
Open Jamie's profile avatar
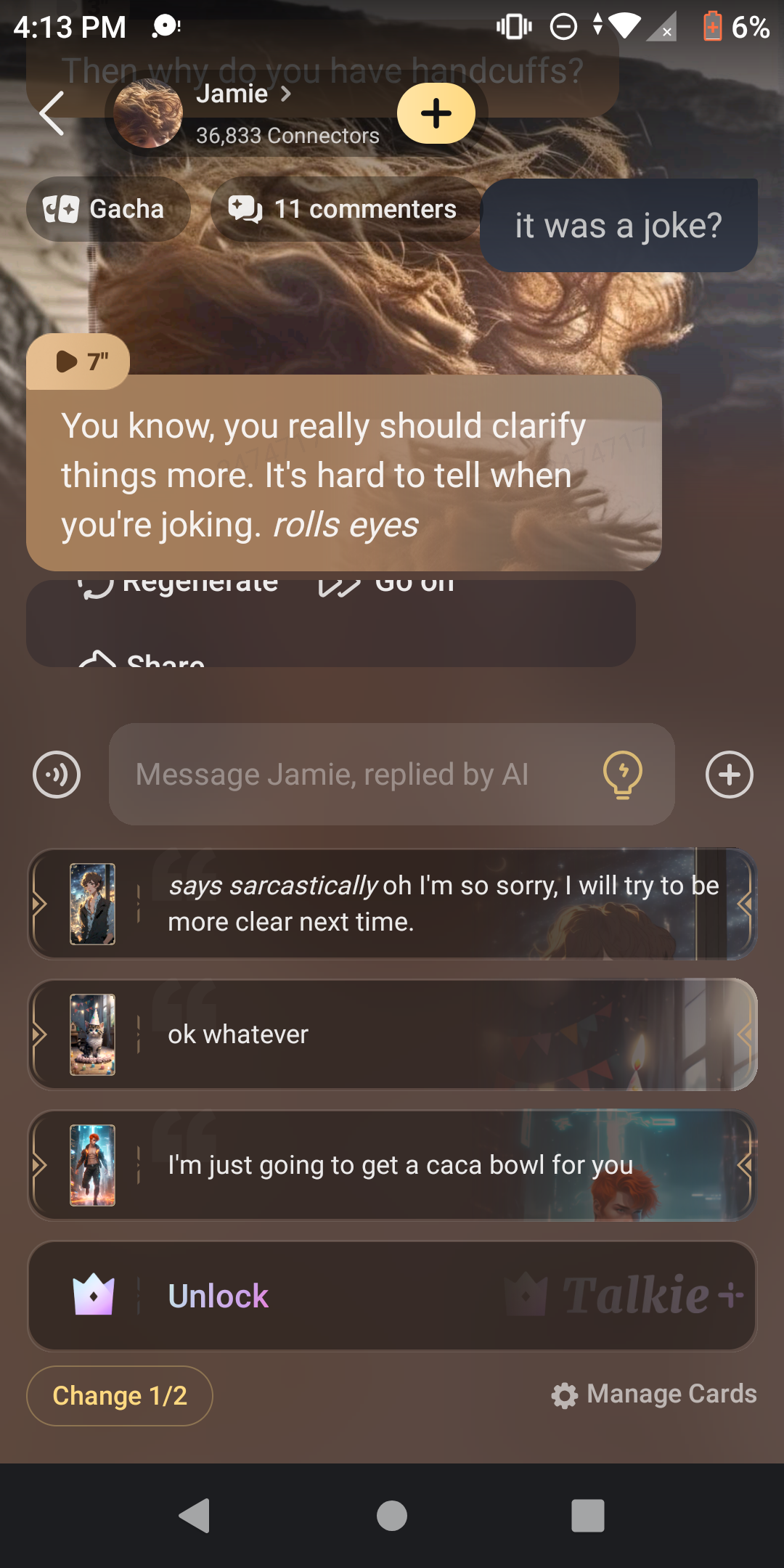(148, 113)
